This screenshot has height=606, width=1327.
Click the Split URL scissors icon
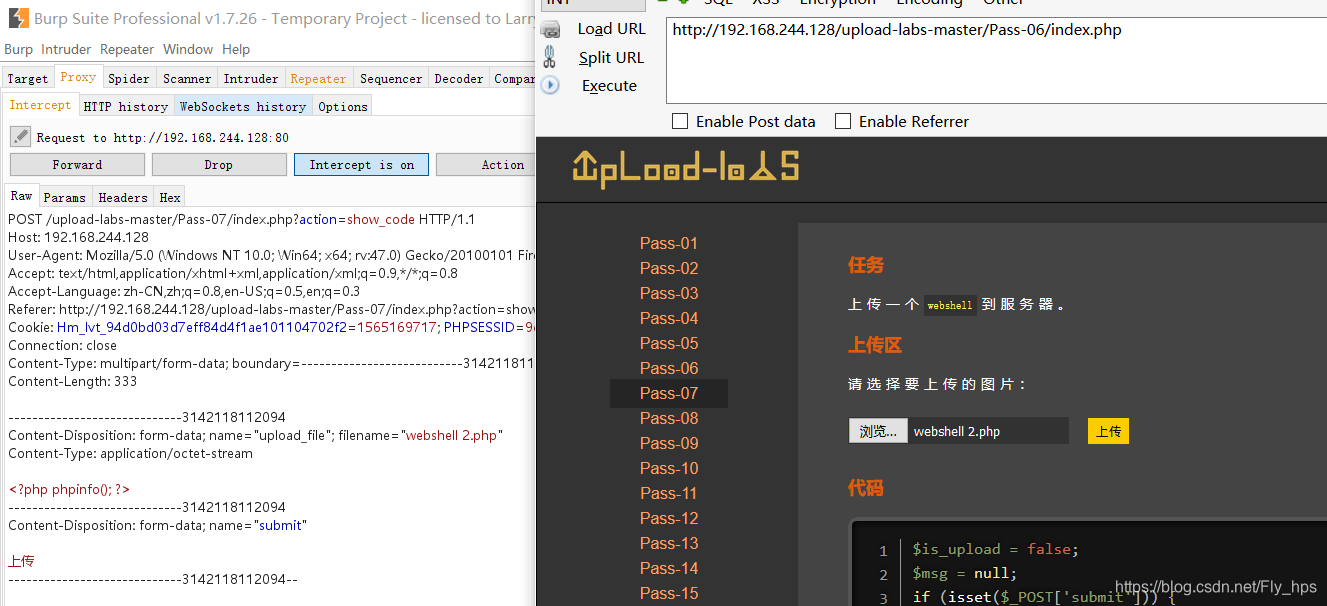(x=550, y=57)
